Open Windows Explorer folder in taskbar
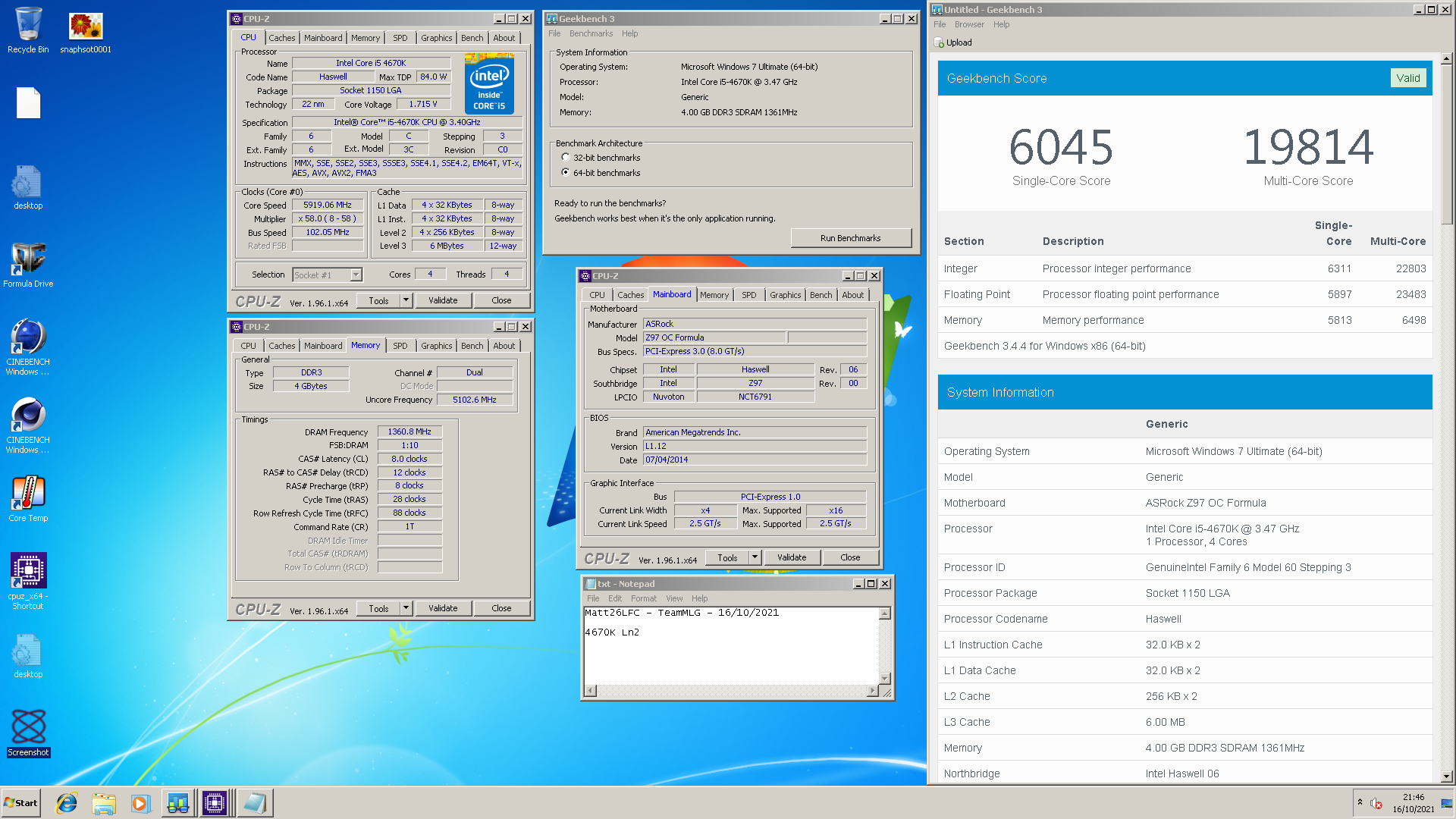Screen dimensions: 1456x819 [104, 803]
